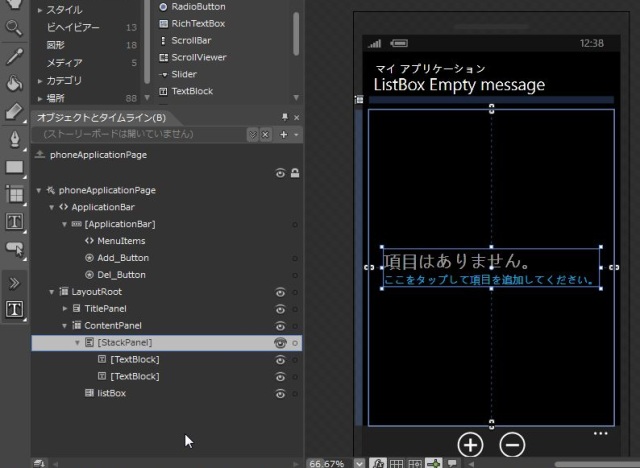Select Add_Button in the object tree
The width and height of the screenshot is (640, 468).
(x=123, y=258)
